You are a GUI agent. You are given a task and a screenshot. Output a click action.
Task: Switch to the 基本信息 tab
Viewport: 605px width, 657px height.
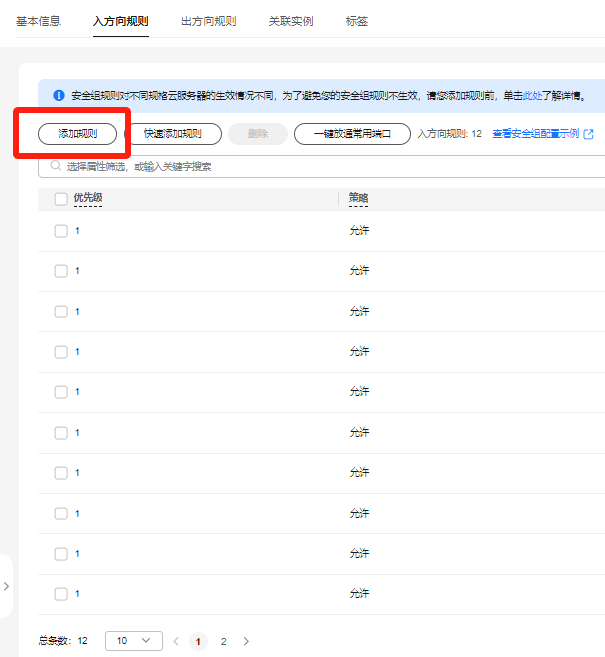(39, 21)
